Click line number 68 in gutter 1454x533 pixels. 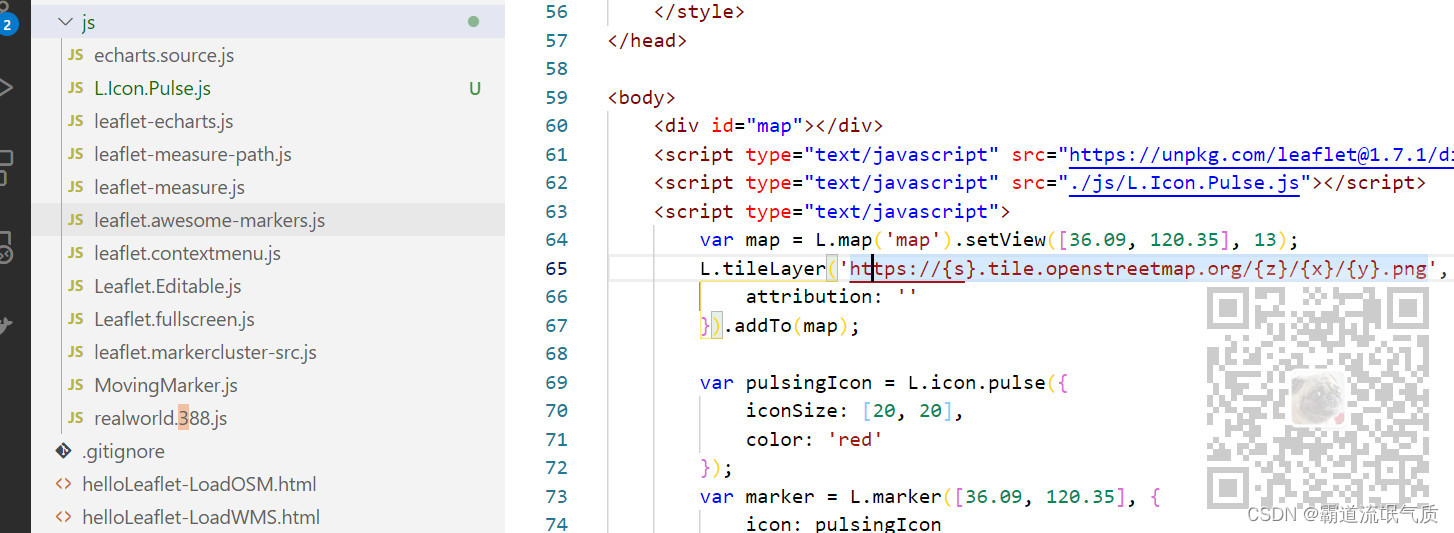[556, 354]
